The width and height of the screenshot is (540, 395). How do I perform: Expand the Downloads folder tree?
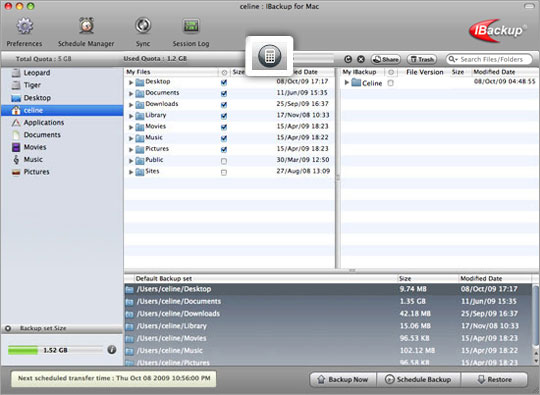tap(131, 105)
